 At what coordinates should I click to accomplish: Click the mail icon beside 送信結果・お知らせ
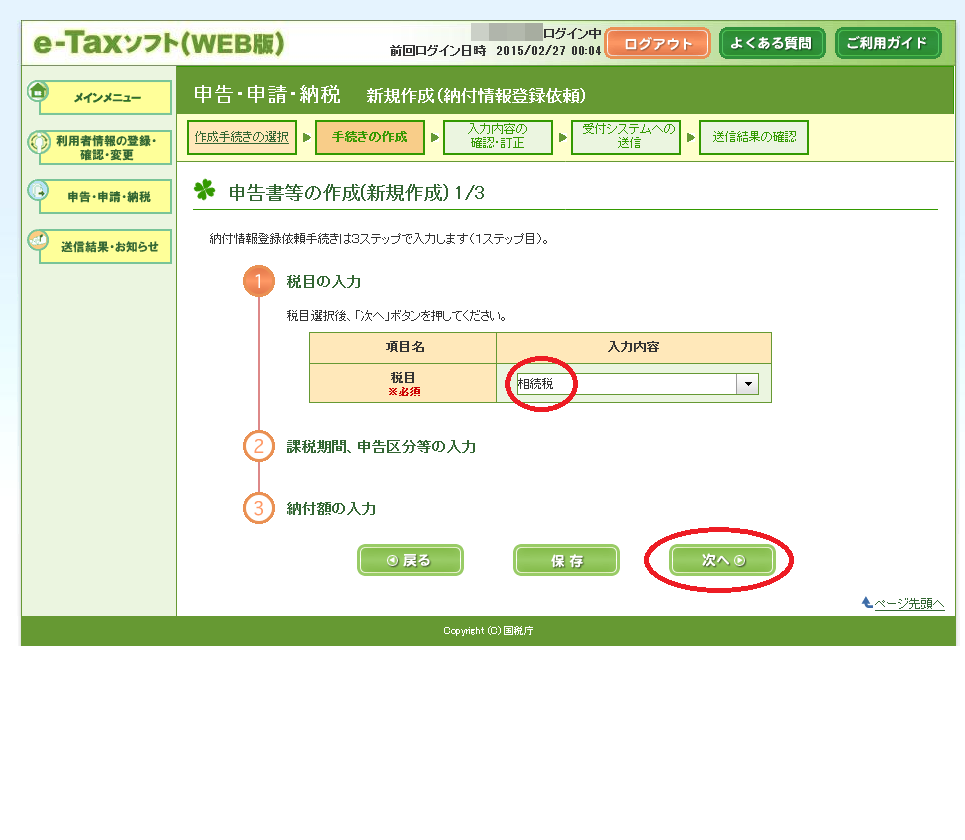38,241
